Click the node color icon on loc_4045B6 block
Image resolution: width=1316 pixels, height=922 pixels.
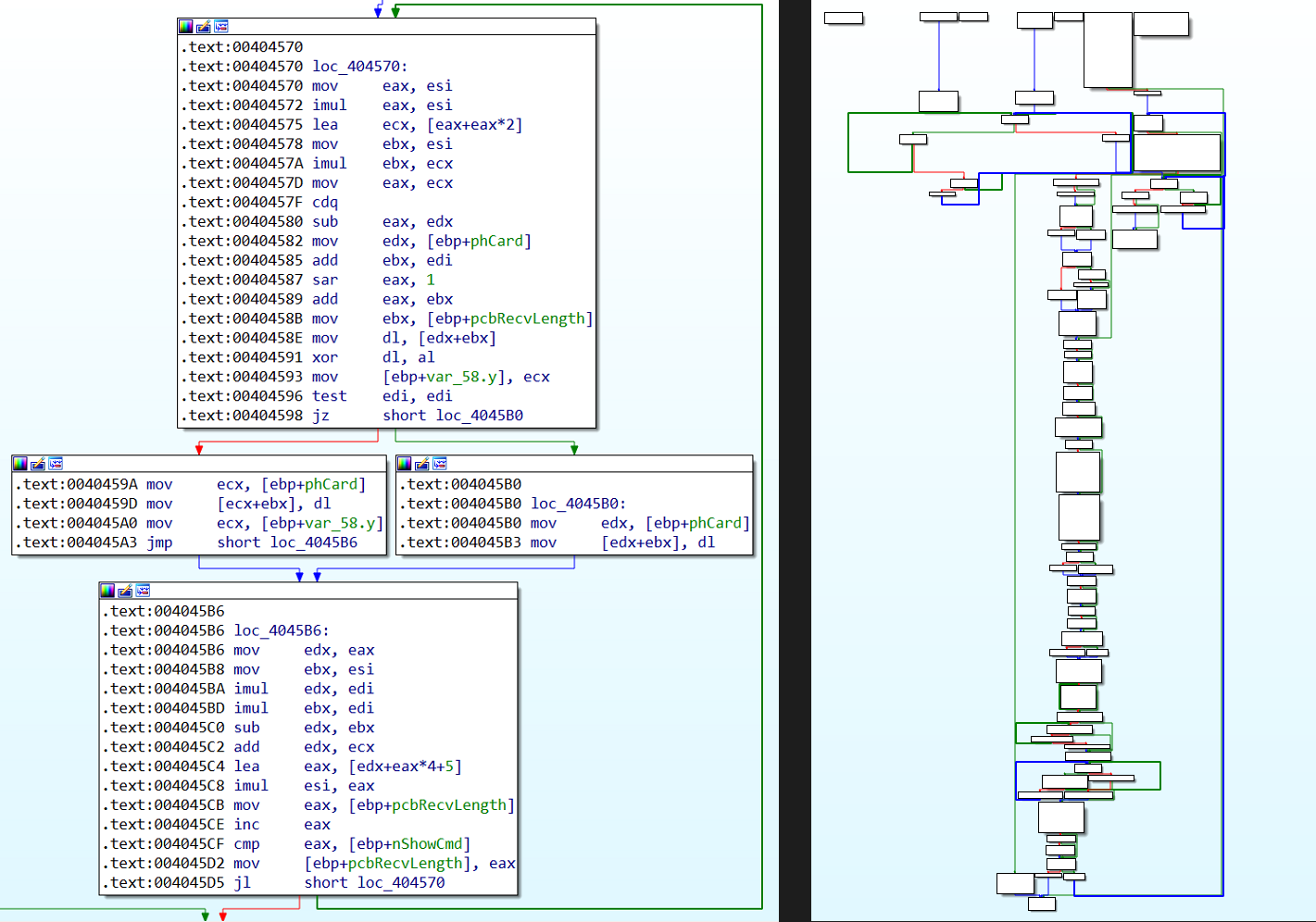[x=107, y=591]
